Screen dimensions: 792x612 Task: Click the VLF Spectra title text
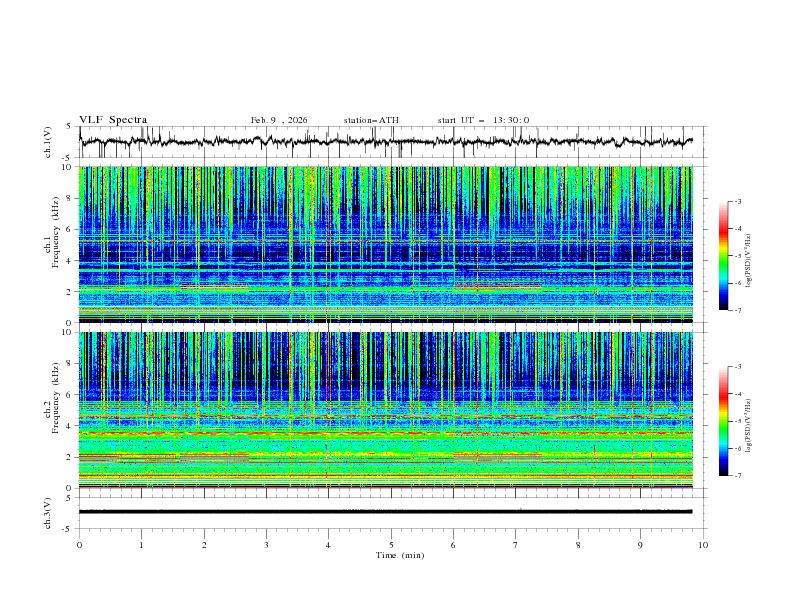pos(113,119)
